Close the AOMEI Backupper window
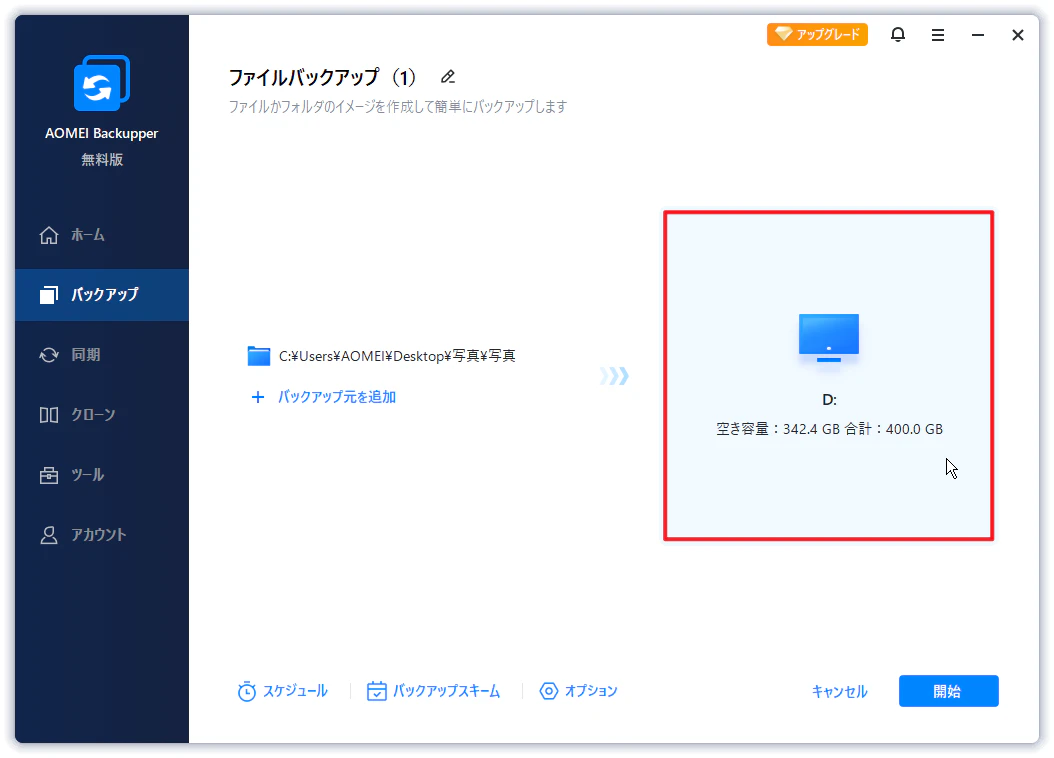The image size is (1054, 758). pyautogui.click(x=1018, y=35)
